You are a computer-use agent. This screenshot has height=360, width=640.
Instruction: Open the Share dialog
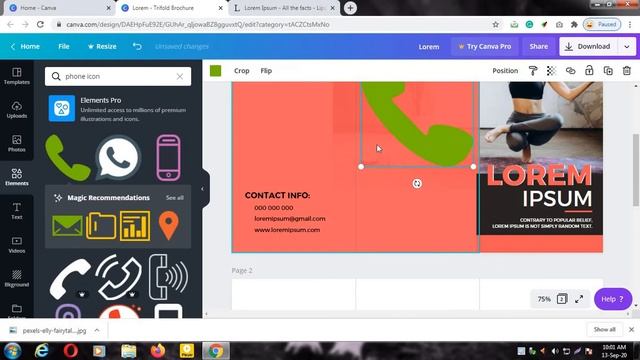[539, 47]
